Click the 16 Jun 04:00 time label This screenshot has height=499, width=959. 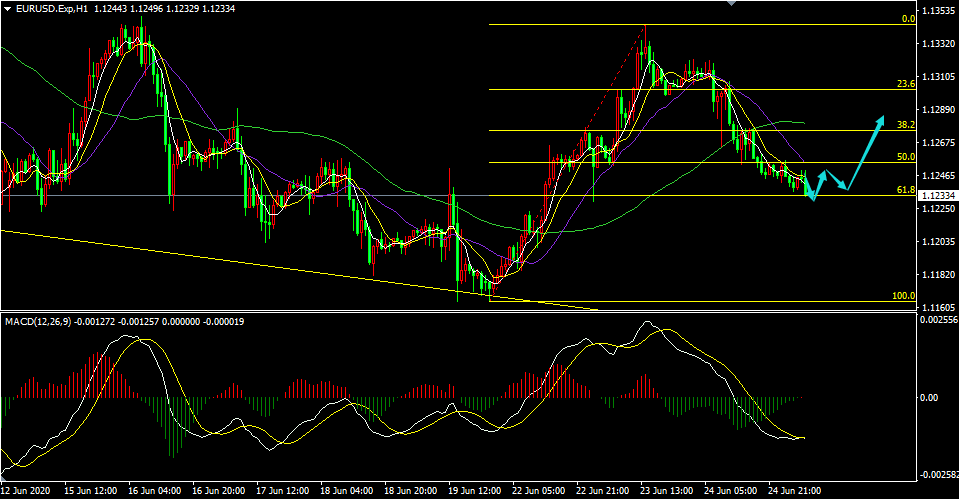[x=155, y=490]
